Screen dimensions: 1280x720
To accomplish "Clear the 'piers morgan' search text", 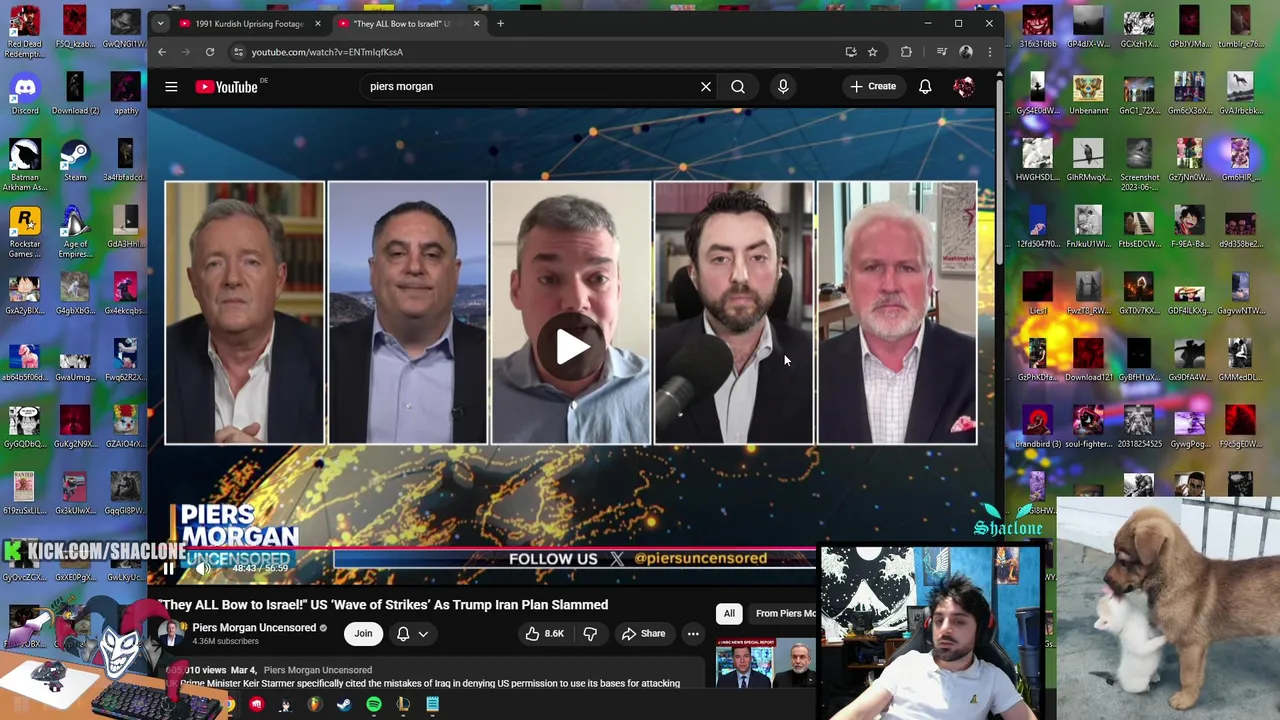I will point(706,87).
